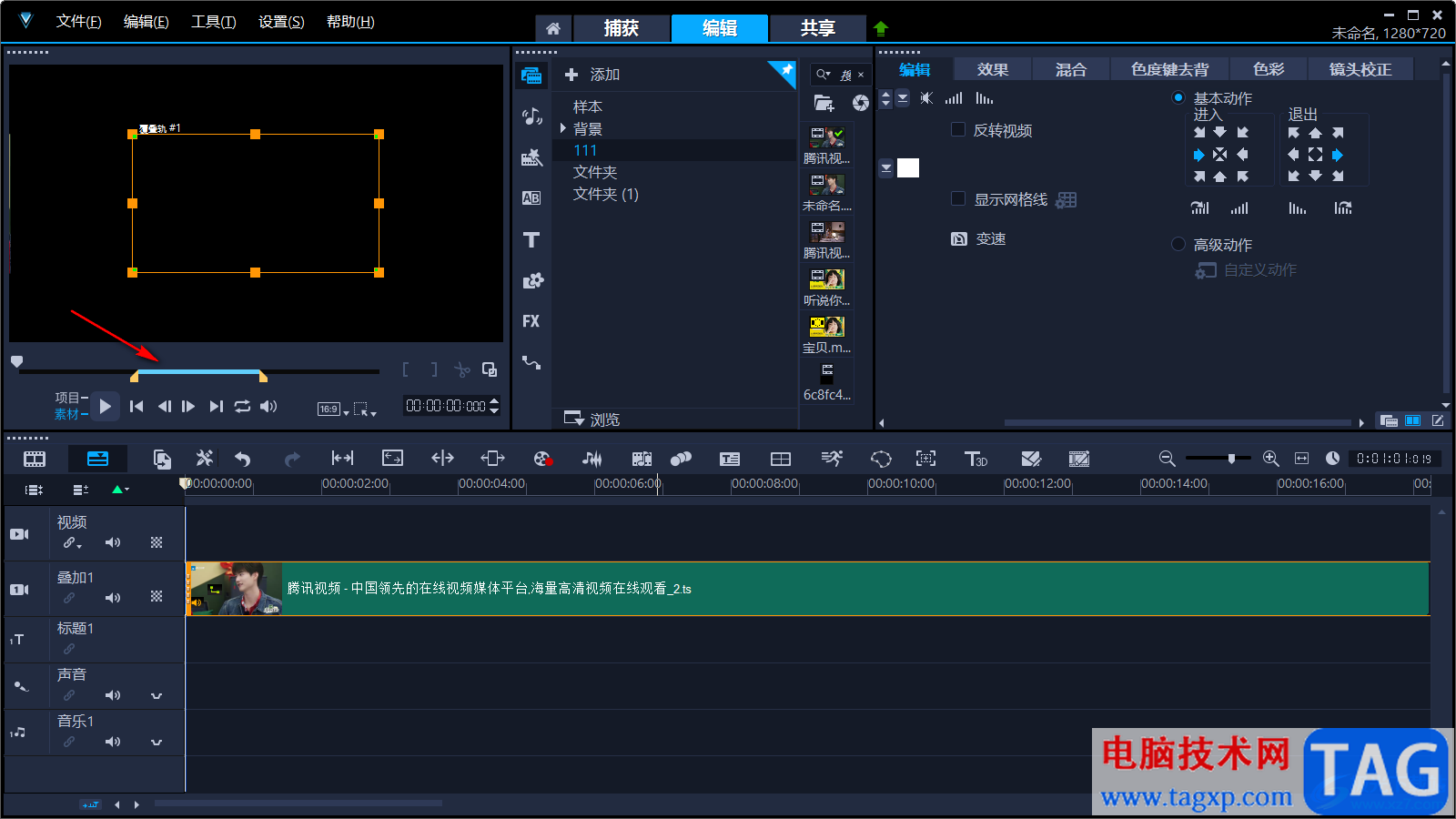The width and height of the screenshot is (1456, 819).
Task: Open the 文件(F) menu
Action: coord(78,22)
